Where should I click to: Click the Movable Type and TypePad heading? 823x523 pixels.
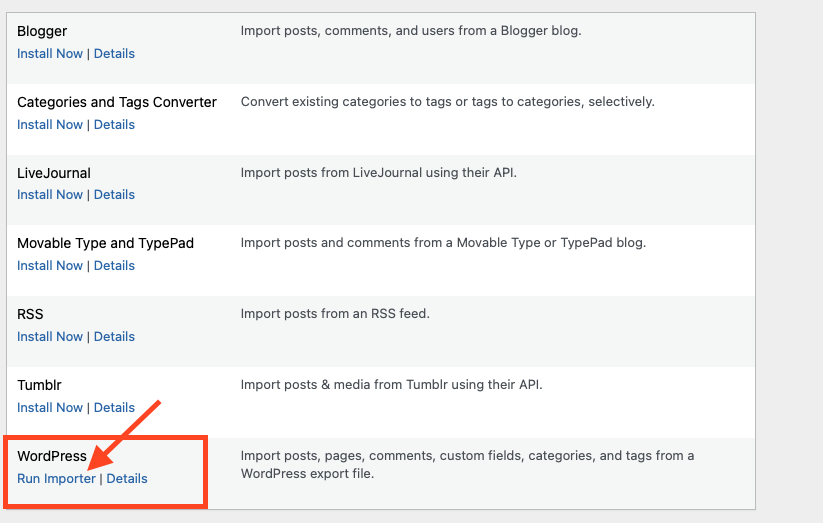[105, 244]
